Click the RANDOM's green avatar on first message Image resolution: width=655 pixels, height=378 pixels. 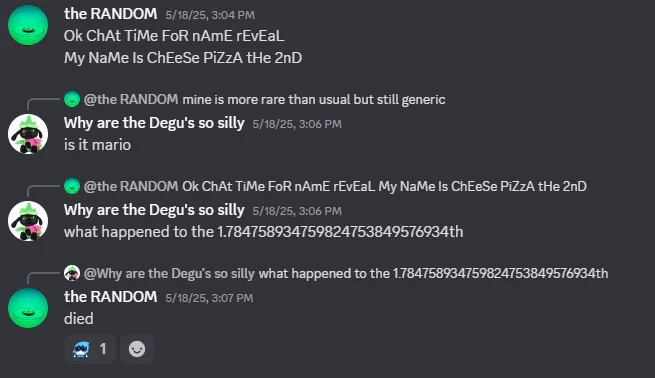(x=28, y=25)
